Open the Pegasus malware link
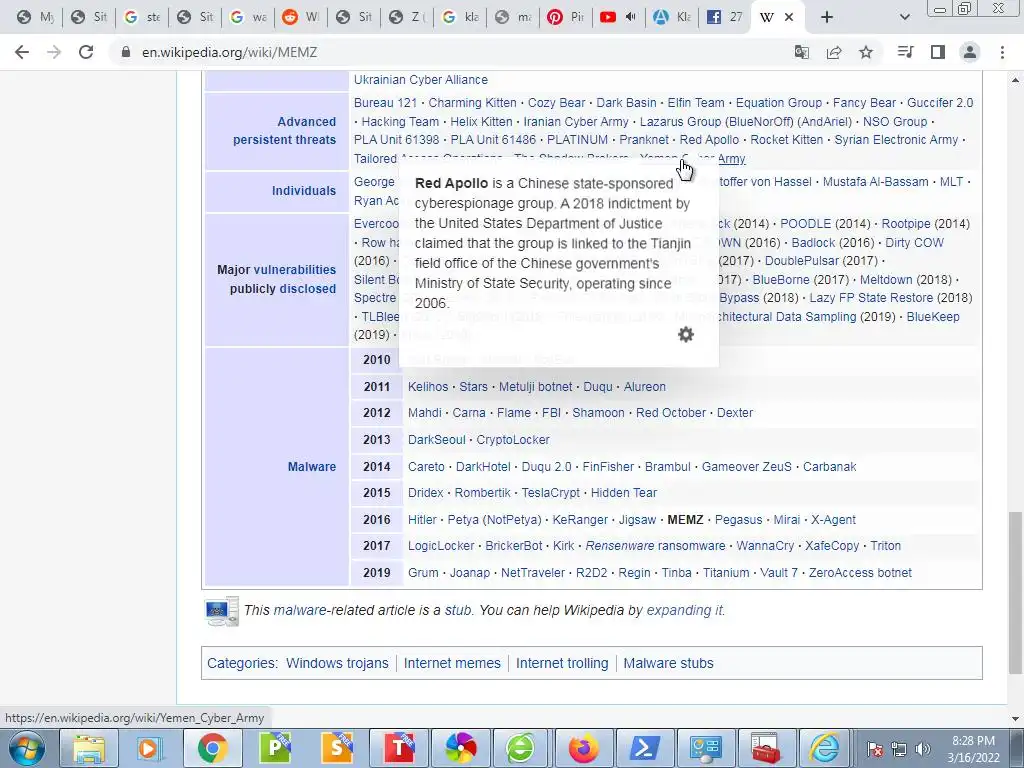Screen dimensions: 1024x768 (x=738, y=520)
